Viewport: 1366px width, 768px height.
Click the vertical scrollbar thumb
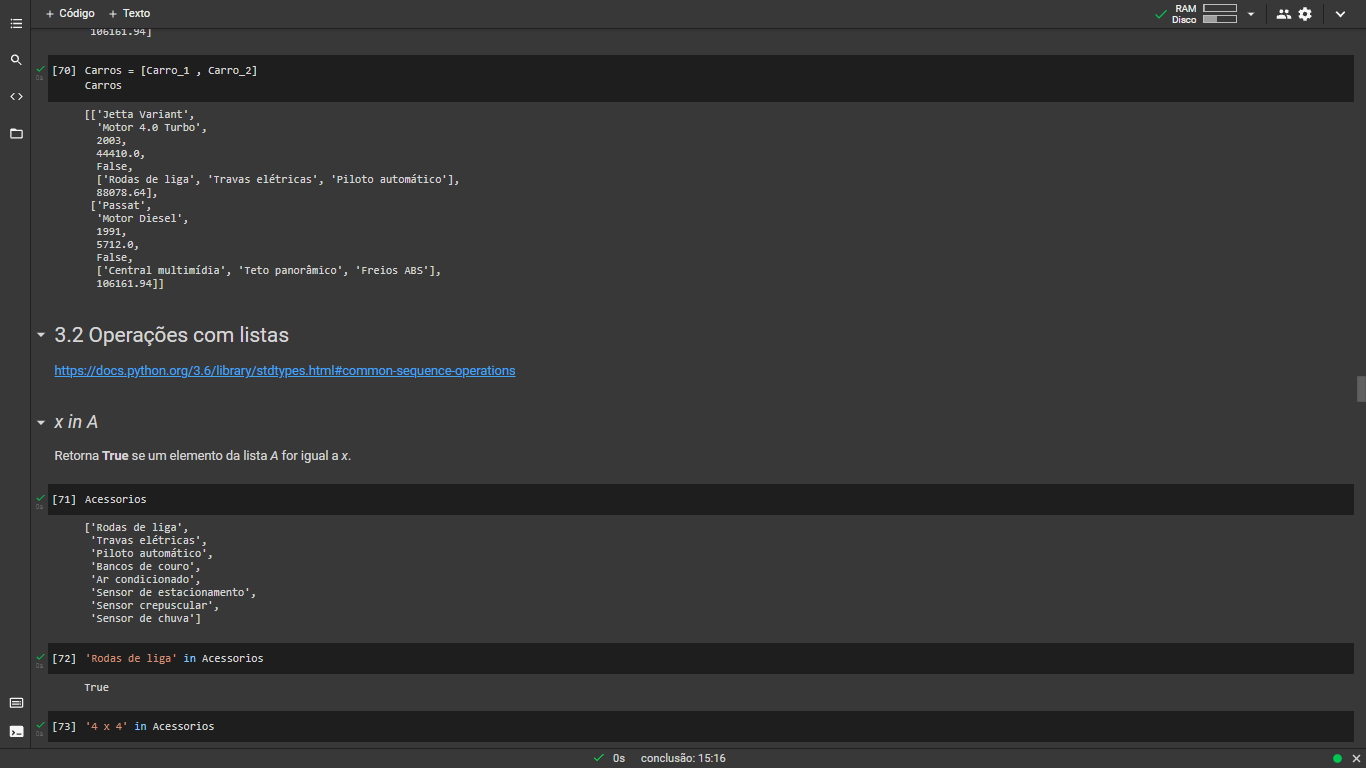[x=1361, y=388]
